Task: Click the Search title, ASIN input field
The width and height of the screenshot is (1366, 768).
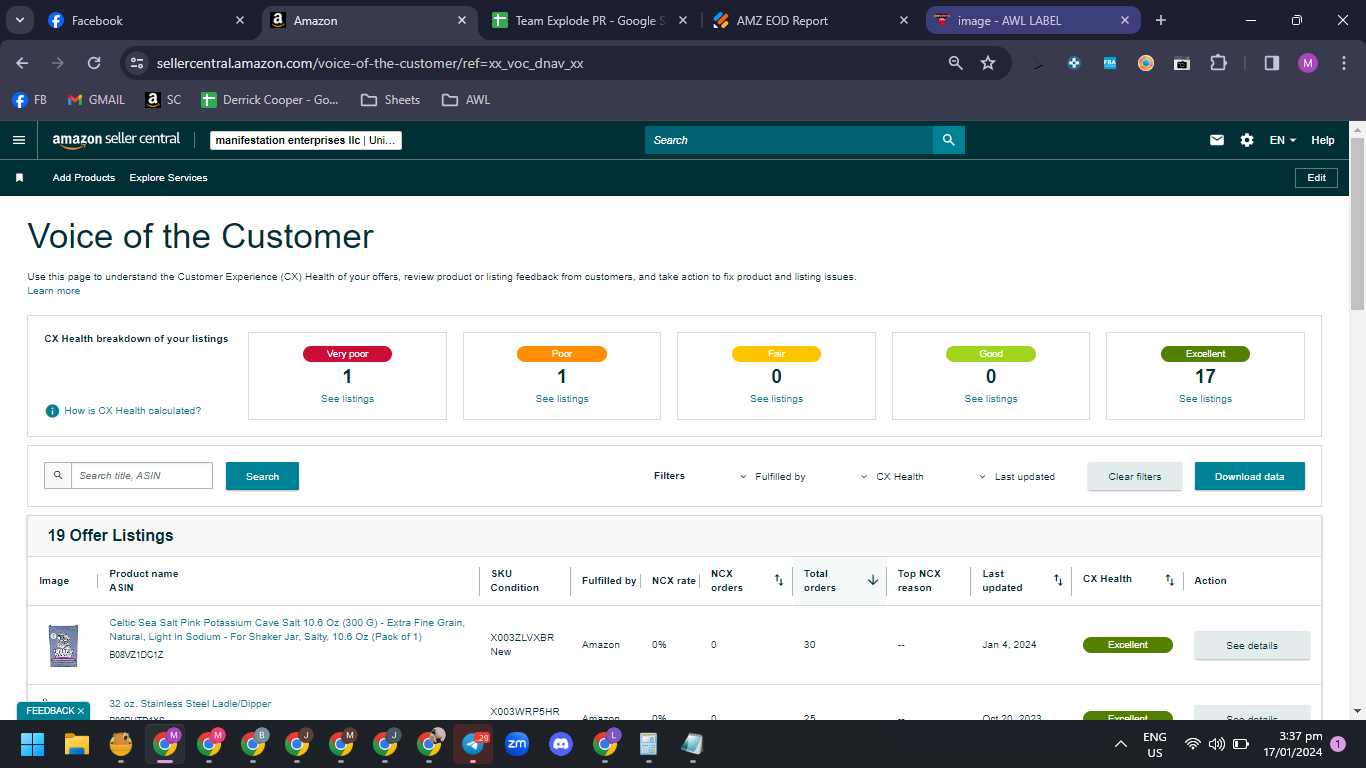Action: [x=141, y=475]
